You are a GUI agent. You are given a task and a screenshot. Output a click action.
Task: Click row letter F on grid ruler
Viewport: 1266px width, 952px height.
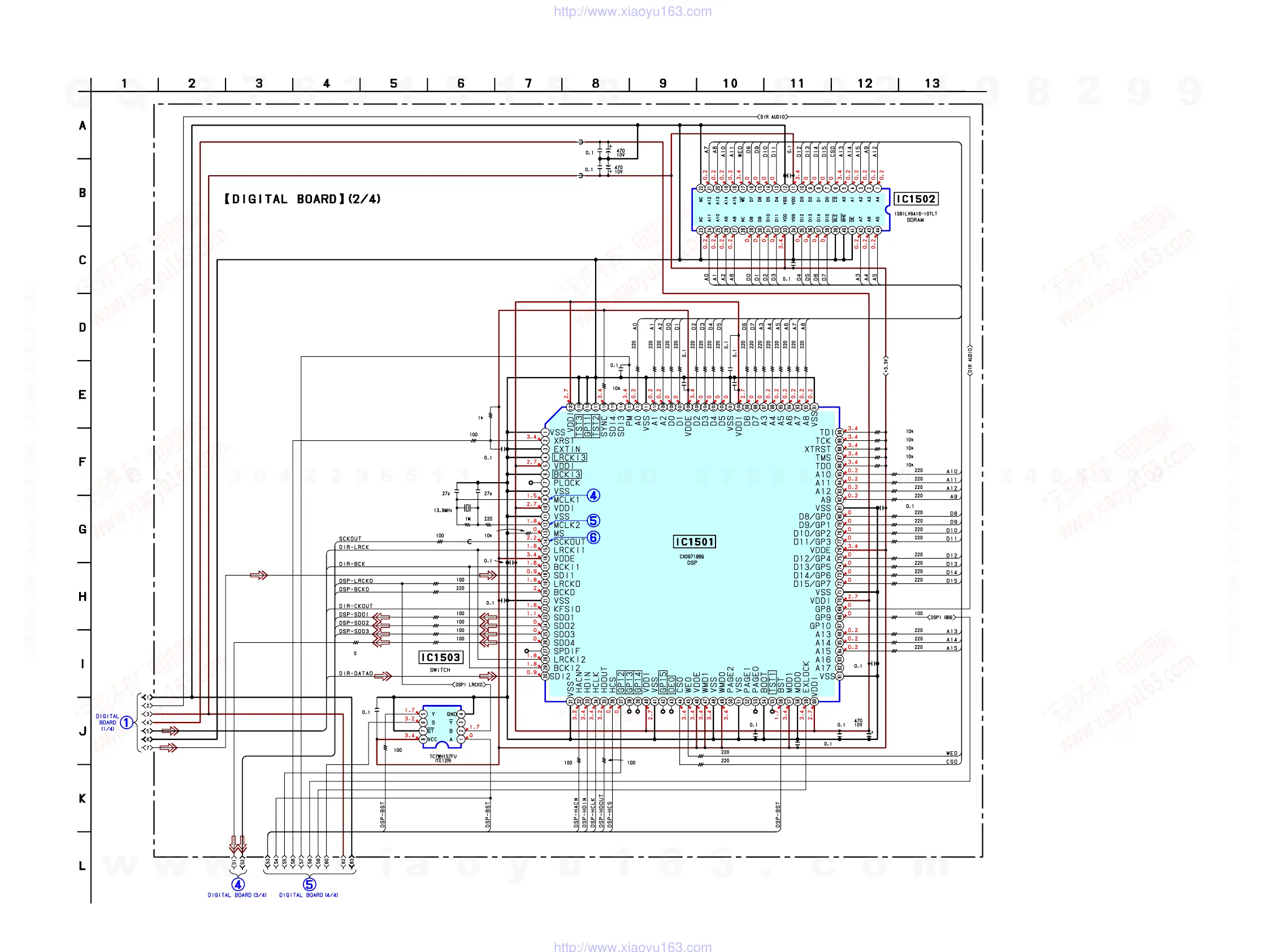(83, 461)
